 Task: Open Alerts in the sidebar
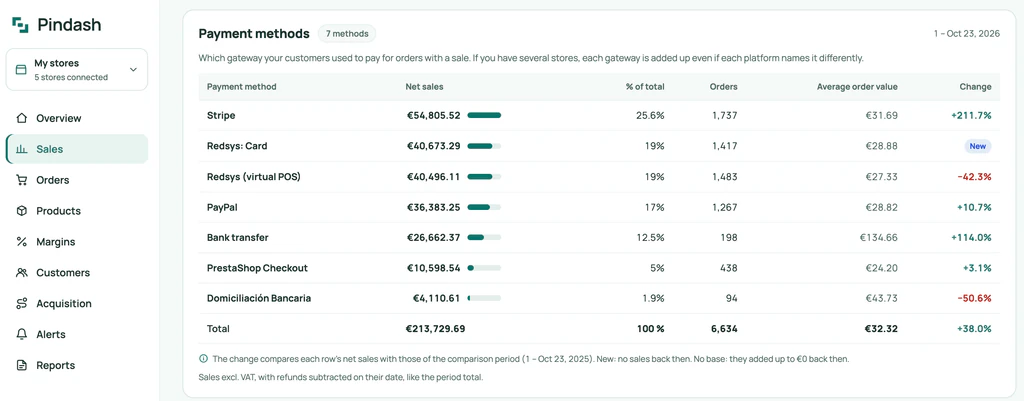[x=77, y=334]
